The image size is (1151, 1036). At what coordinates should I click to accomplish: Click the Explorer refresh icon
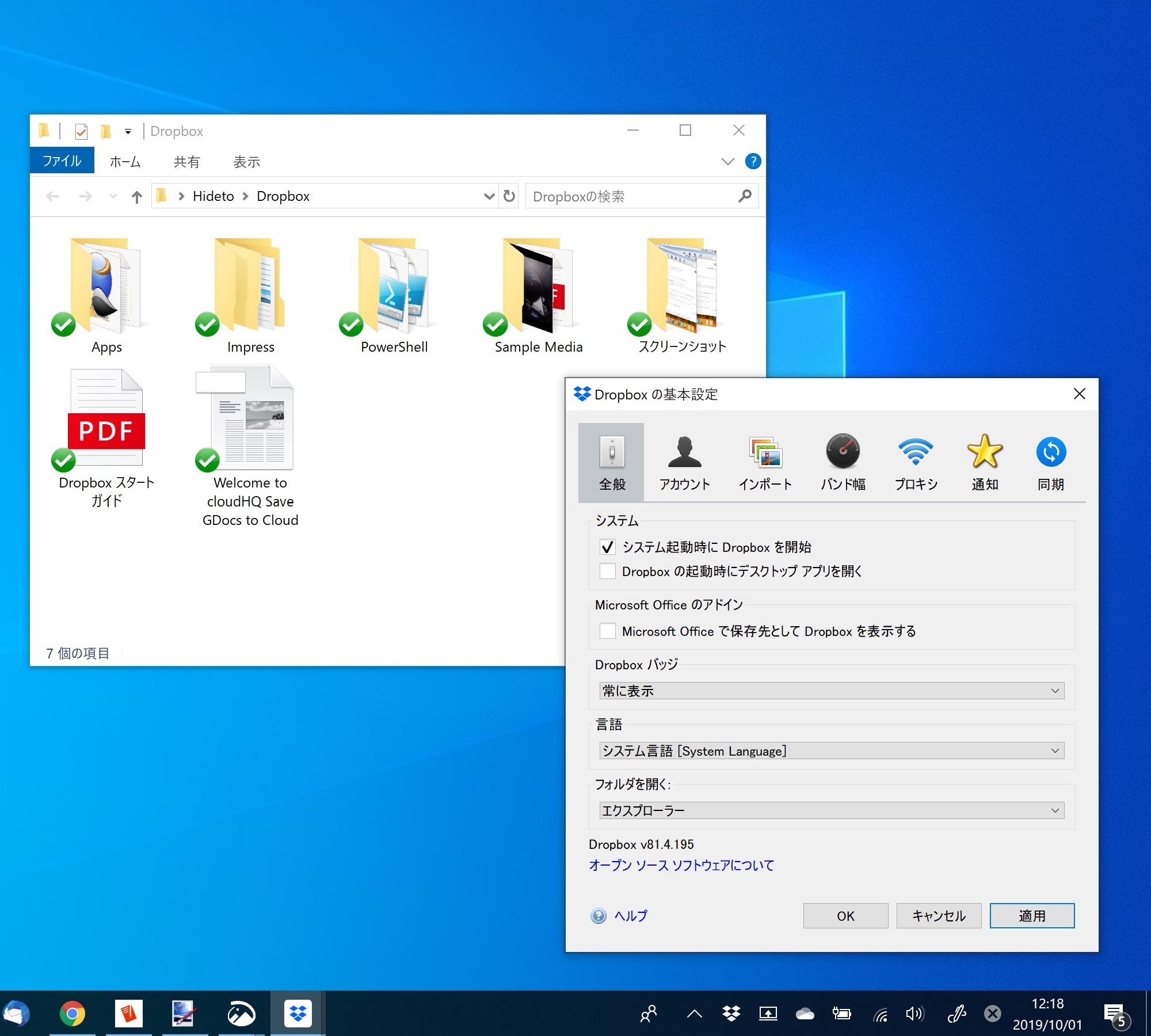coord(509,196)
